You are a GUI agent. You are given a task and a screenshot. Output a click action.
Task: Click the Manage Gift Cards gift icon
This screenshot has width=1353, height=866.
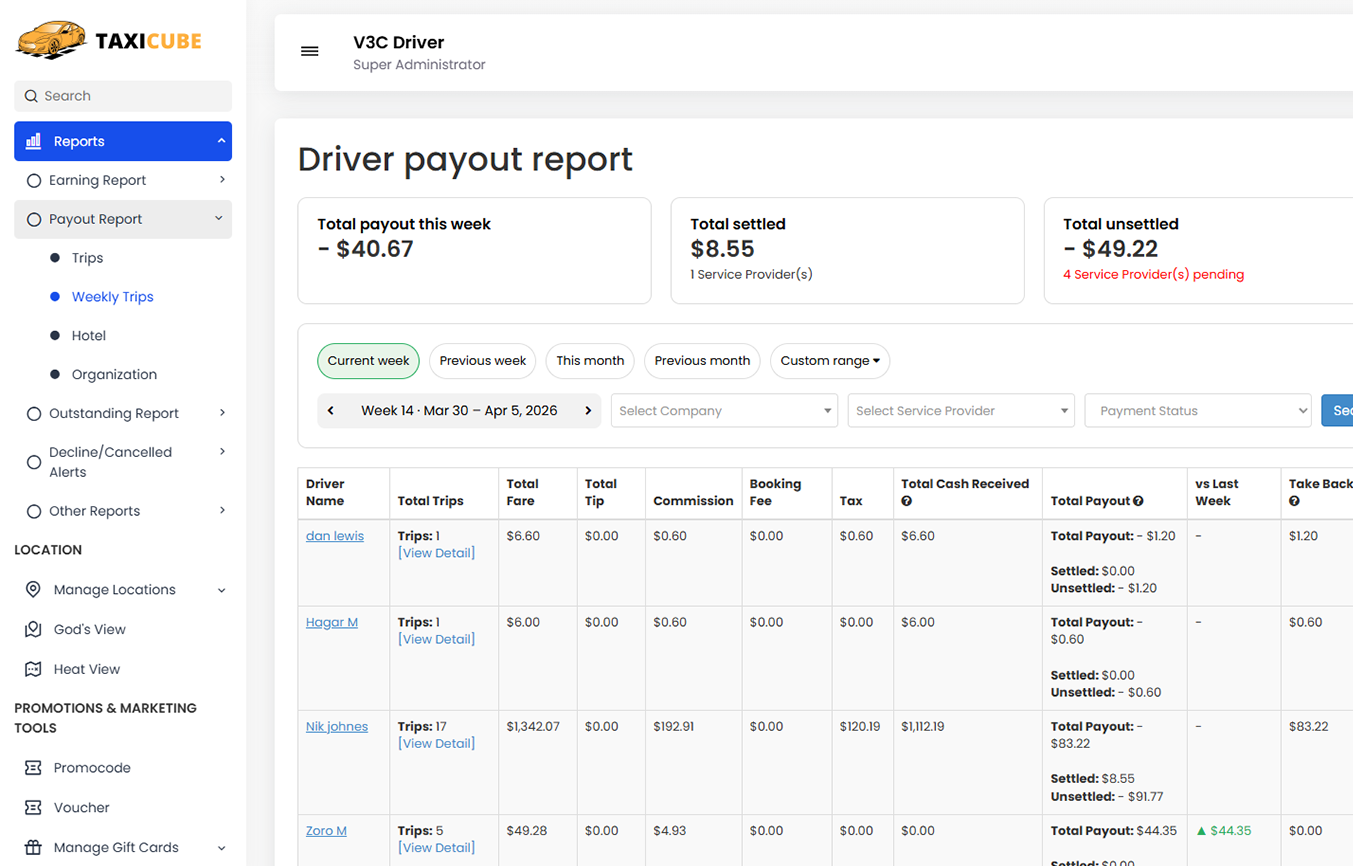(33, 847)
